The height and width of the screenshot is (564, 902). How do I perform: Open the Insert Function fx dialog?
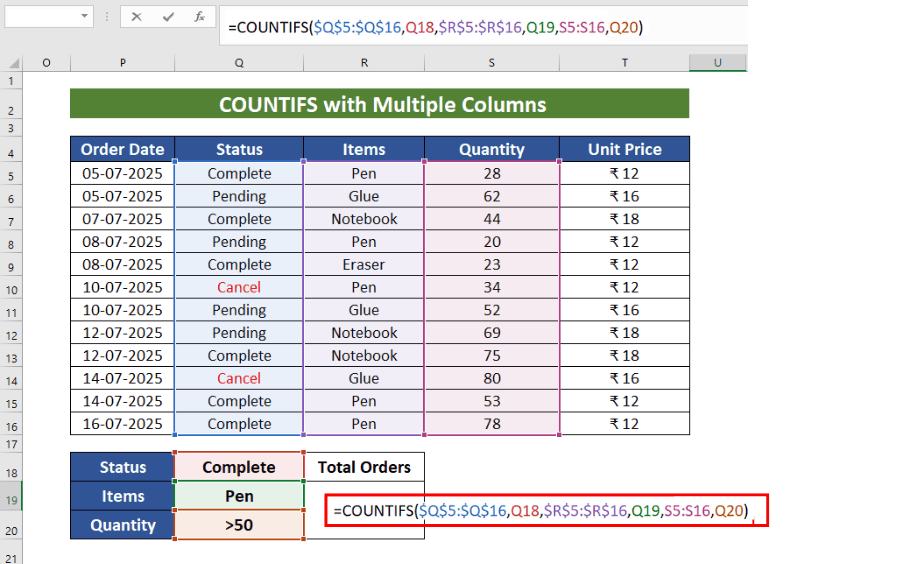(199, 17)
